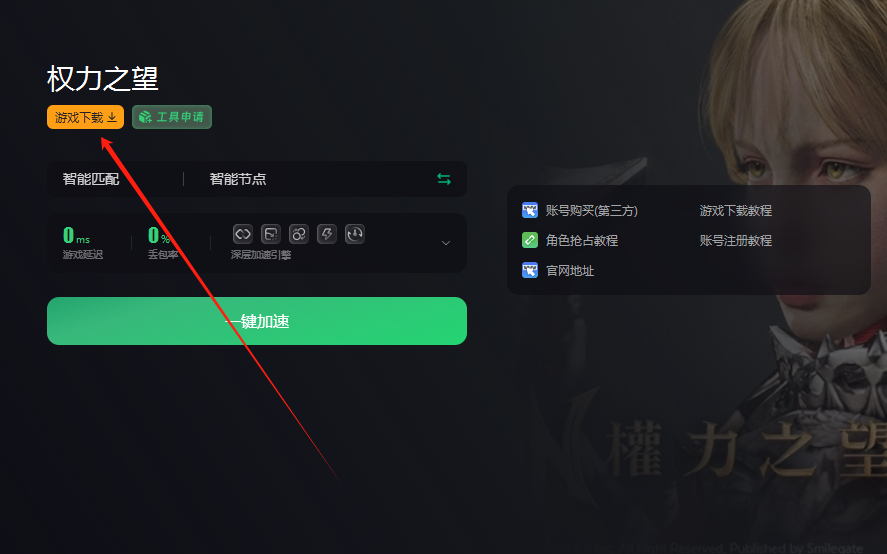Click the lightning bolt engine icon
Viewport: 887px width, 554px height.
(327, 234)
